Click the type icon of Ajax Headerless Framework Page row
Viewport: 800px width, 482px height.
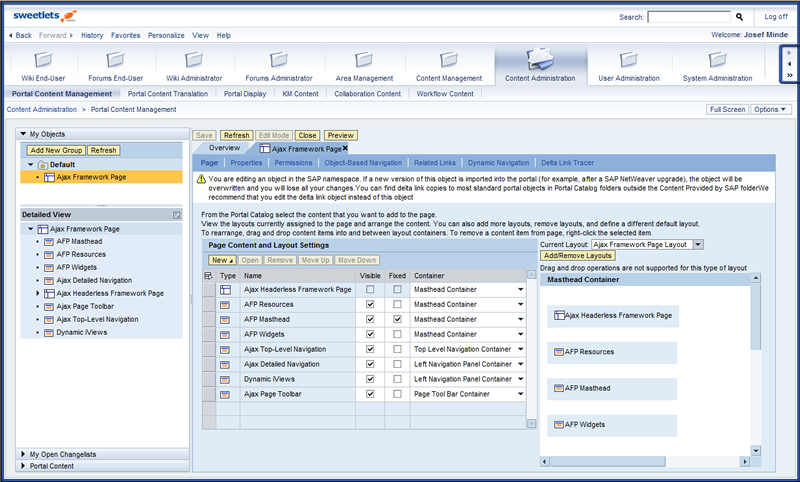tap(225, 290)
